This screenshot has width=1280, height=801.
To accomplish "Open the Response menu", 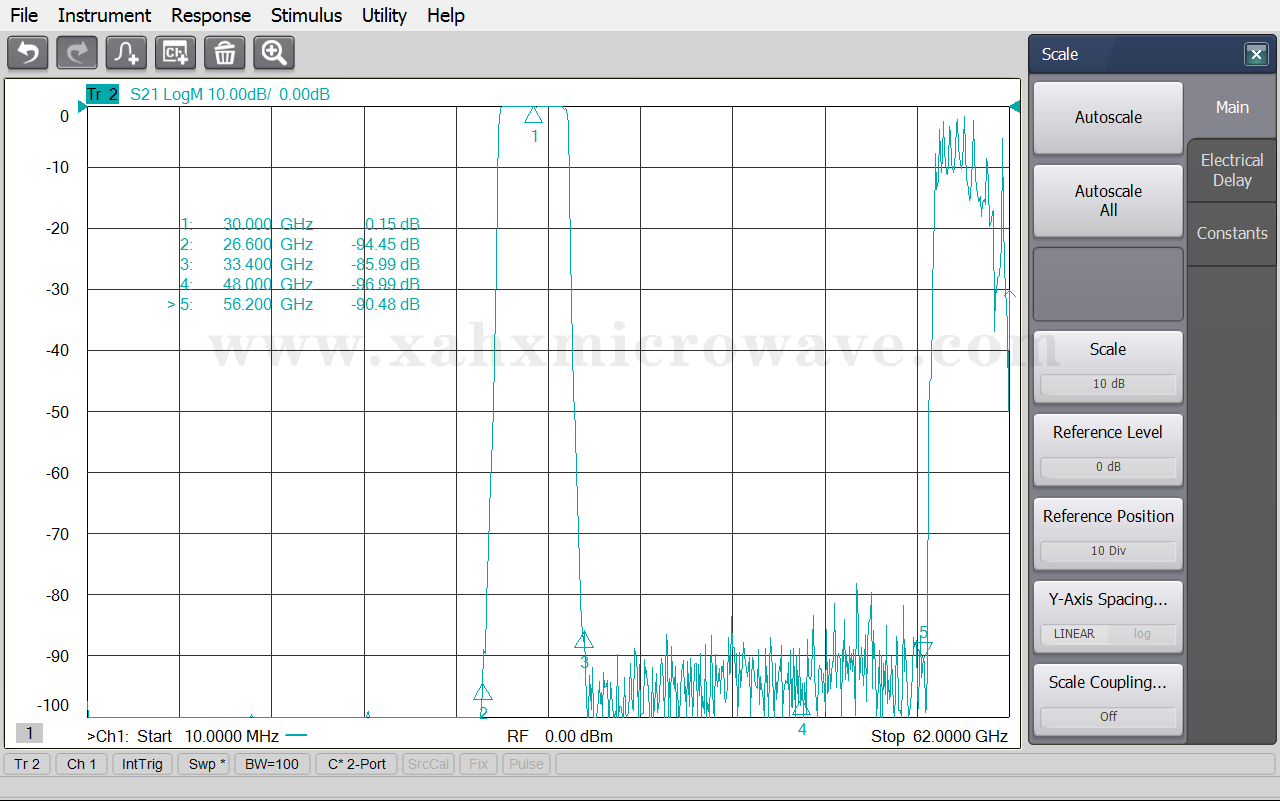I will tap(211, 15).
